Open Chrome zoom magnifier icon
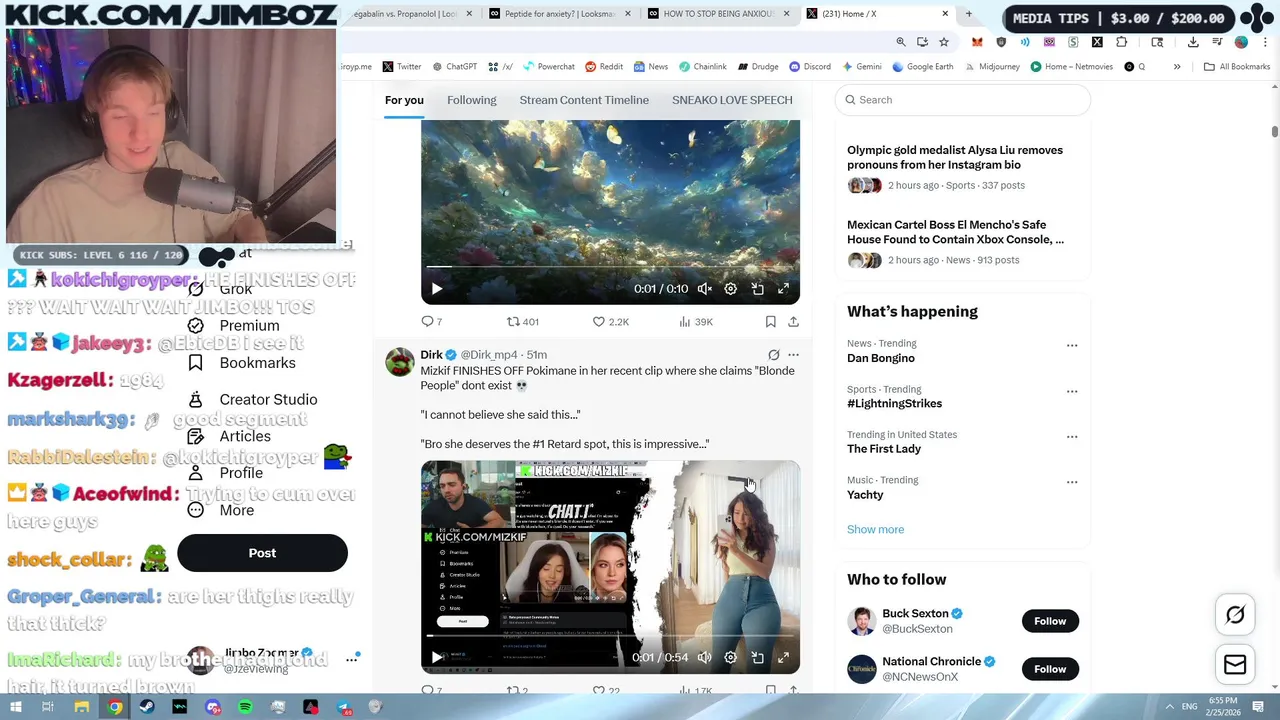Image resolution: width=1280 pixels, height=720 pixels. [901, 42]
